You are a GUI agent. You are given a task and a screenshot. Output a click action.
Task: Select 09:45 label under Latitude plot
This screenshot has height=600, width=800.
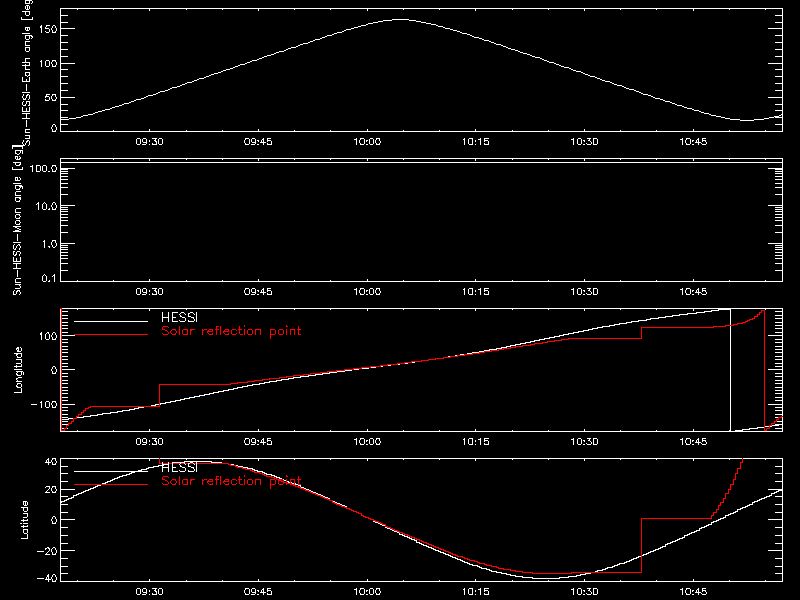tap(258, 591)
